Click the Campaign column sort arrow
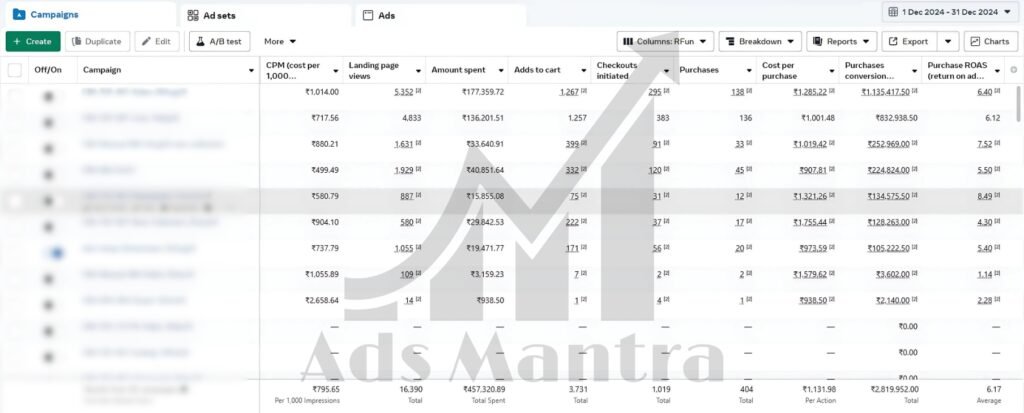The height and width of the screenshot is (413, 1024). tap(251, 70)
